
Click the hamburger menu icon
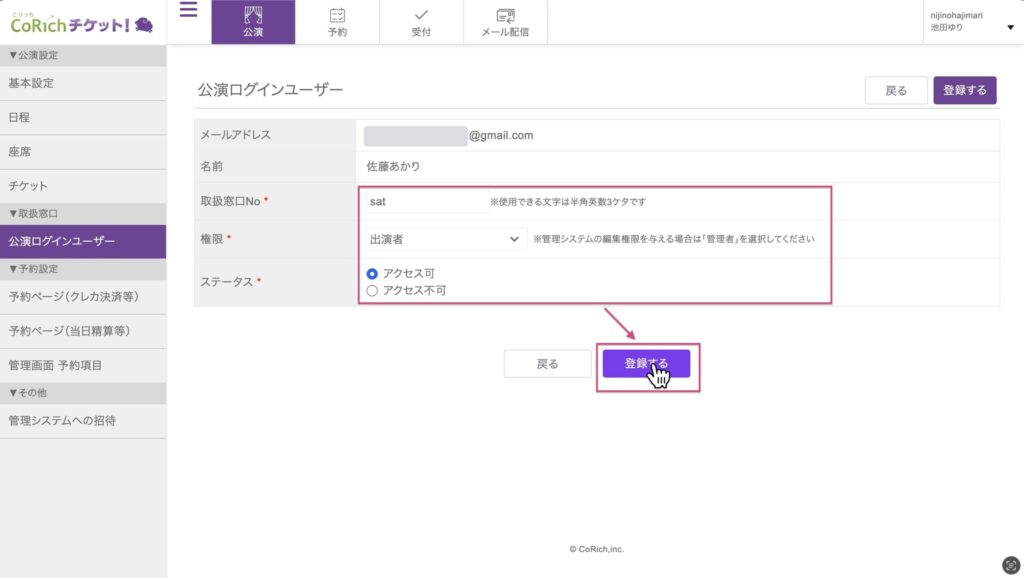point(188,11)
